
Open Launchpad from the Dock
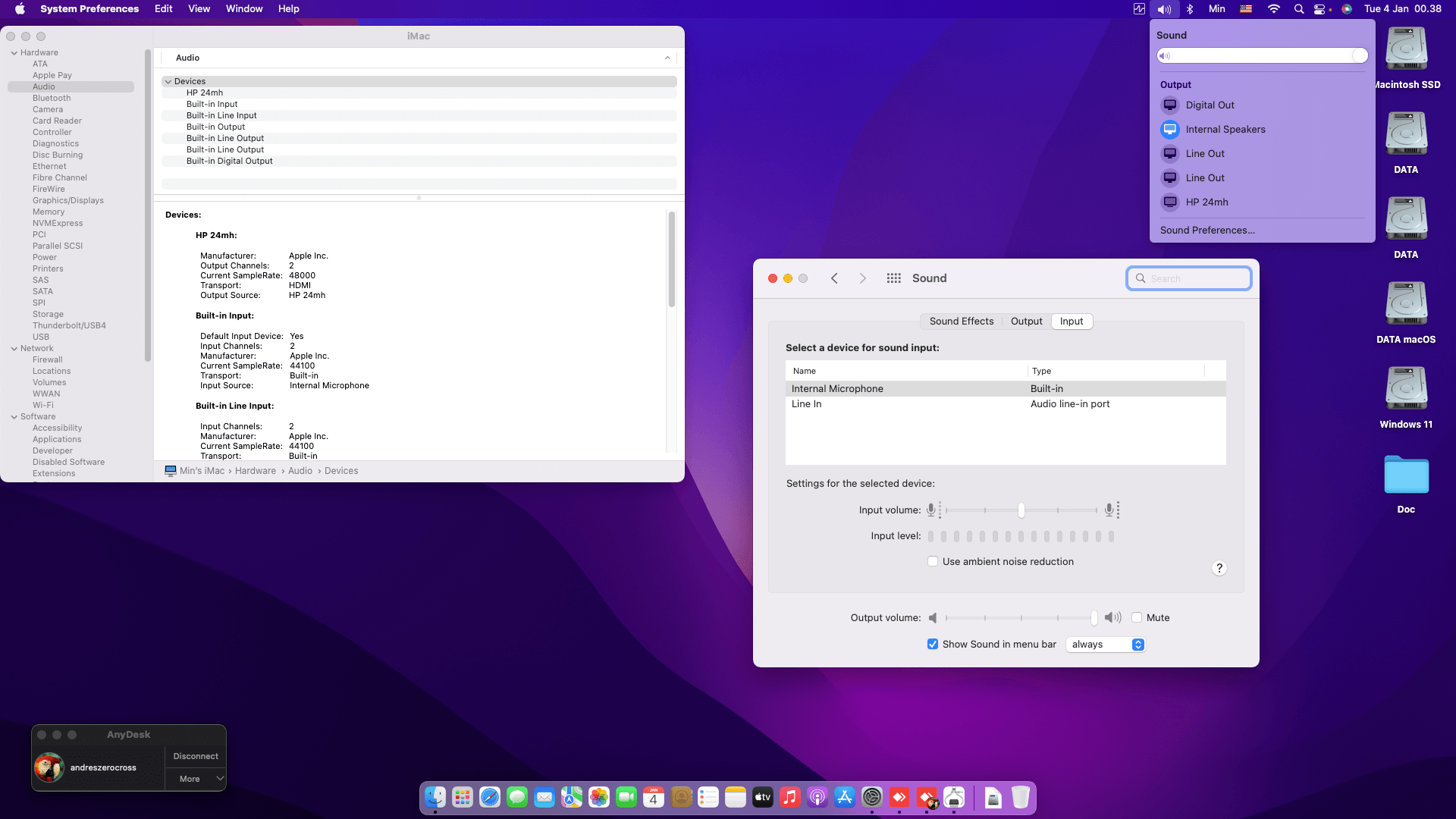[463, 797]
